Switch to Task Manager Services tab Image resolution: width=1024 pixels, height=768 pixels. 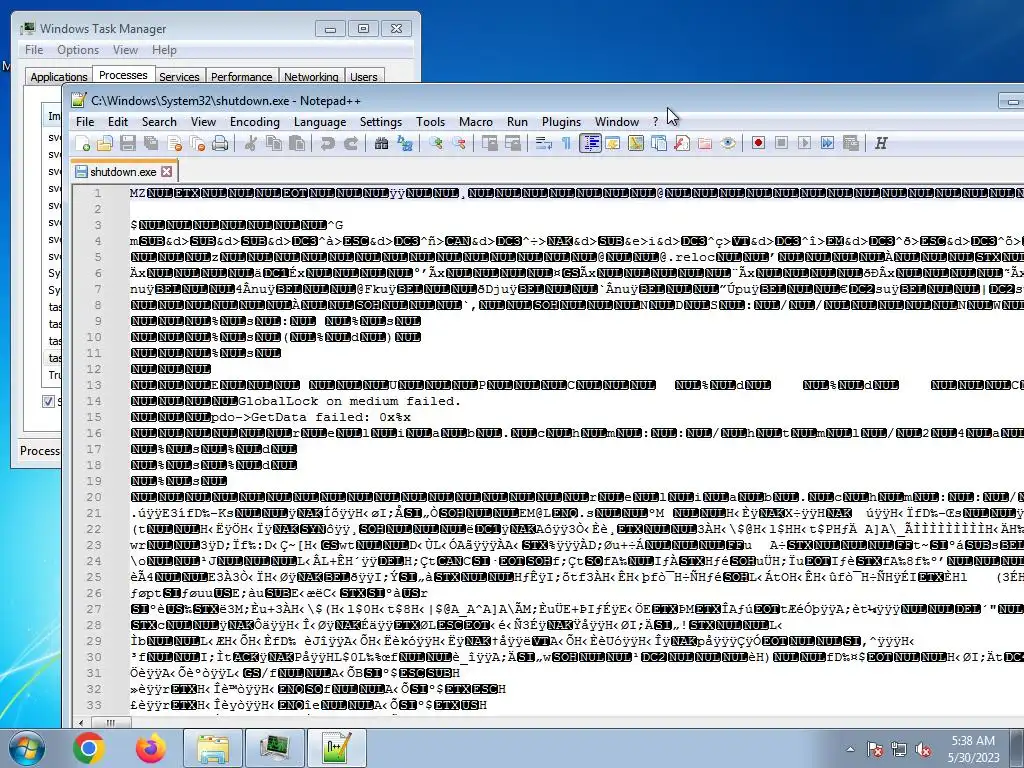tap(179, 76)
